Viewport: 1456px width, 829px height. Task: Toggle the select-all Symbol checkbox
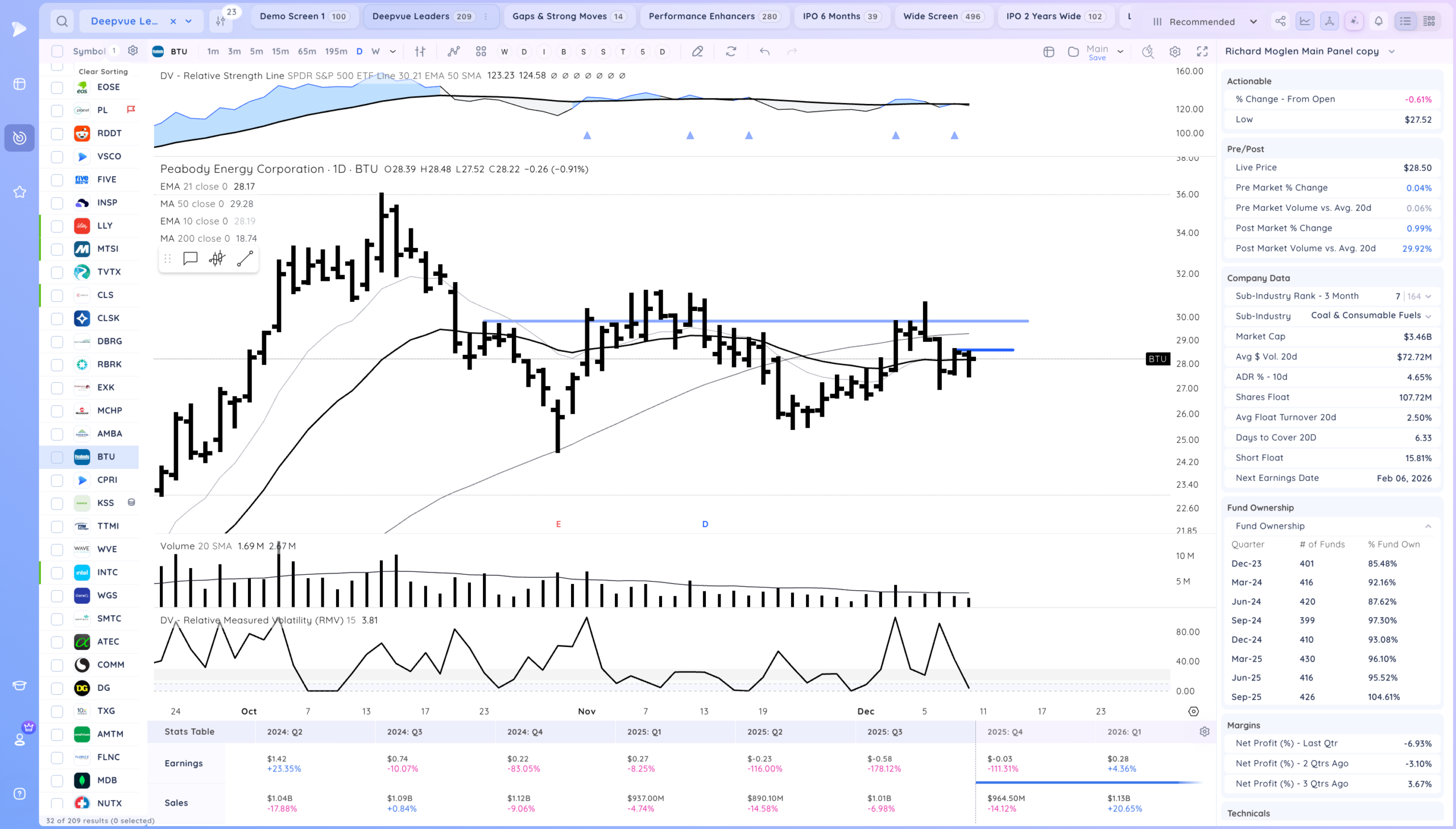coord(57,52)
